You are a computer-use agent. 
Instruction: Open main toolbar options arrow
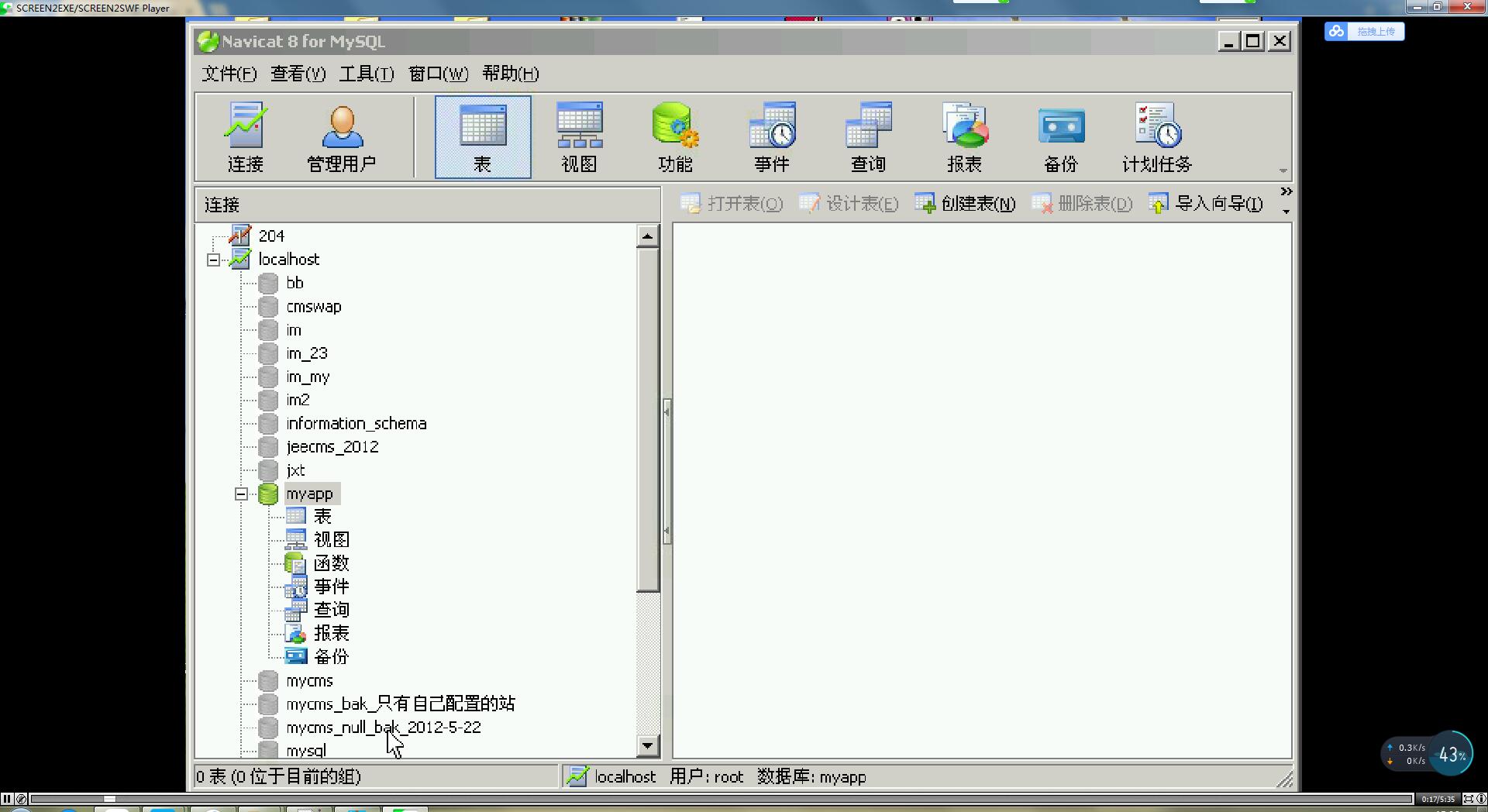point(1283,170)
